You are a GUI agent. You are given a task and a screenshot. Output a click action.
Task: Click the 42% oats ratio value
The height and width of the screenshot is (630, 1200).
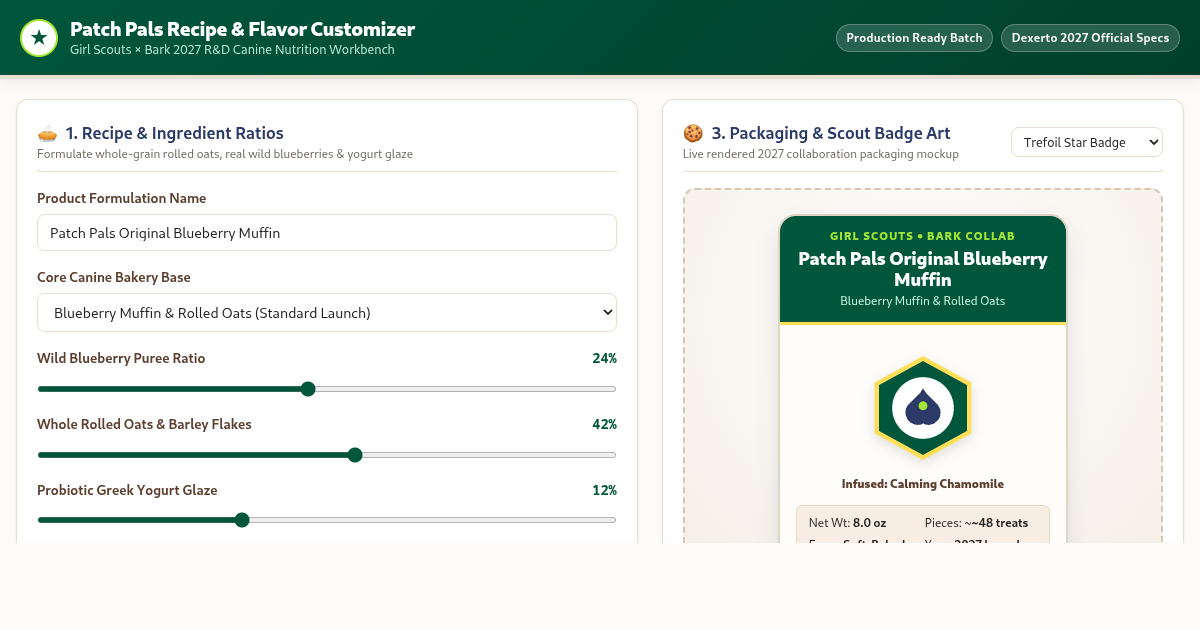click(x=604, y=424)
